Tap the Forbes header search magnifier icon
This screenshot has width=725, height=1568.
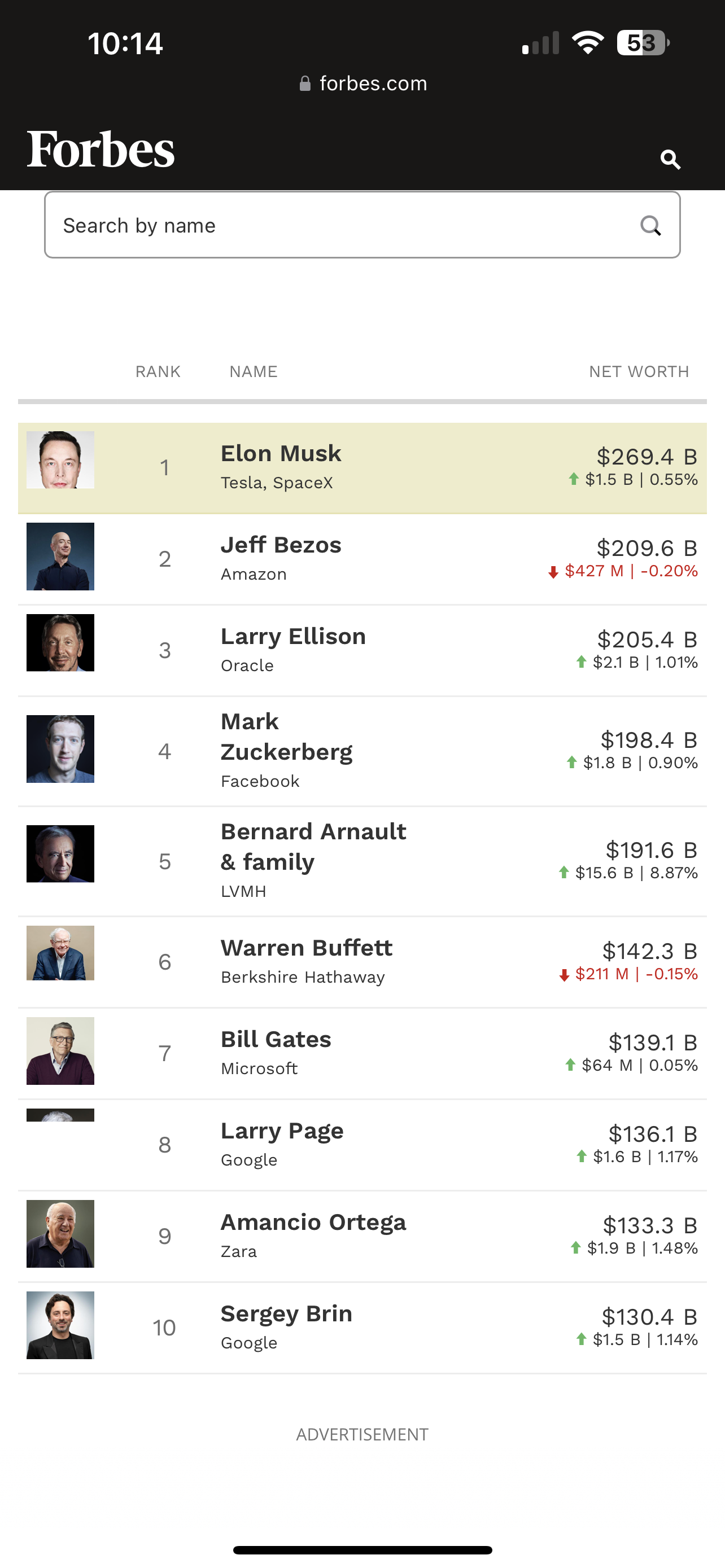(x=670, y=160)
